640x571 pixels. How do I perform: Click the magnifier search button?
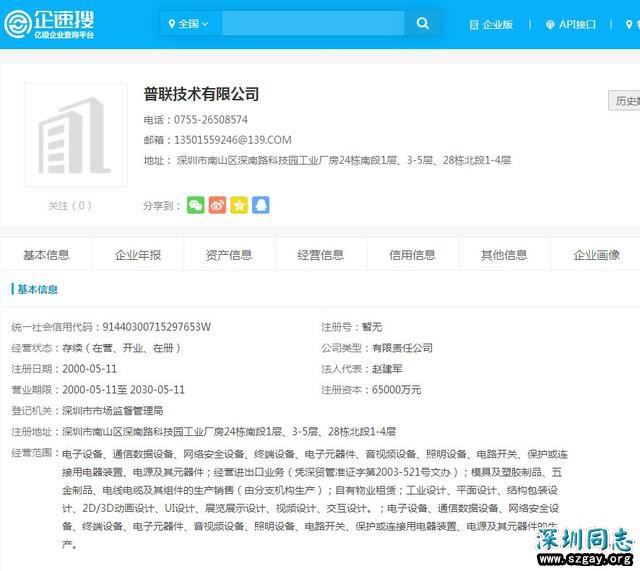tap(422, 24)
